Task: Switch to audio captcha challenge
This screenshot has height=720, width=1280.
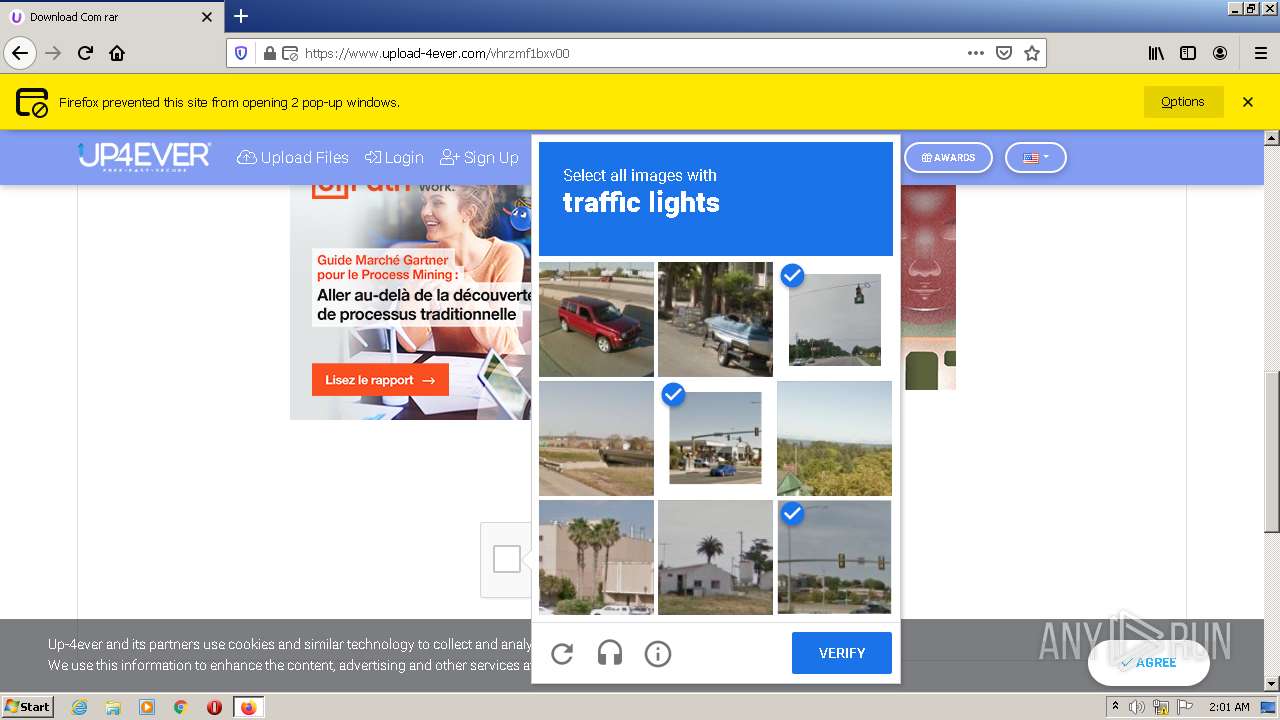Action: (610, 654)
